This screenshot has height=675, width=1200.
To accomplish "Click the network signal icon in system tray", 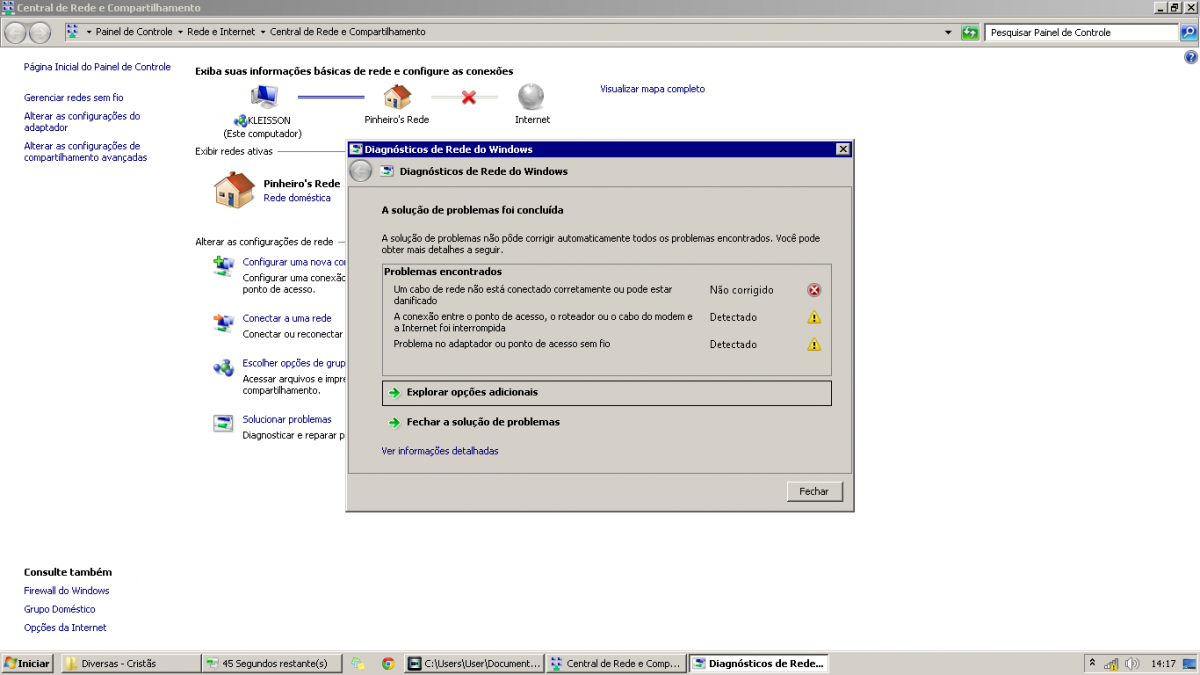I will pyautogui.click(x=1112, y=663).
